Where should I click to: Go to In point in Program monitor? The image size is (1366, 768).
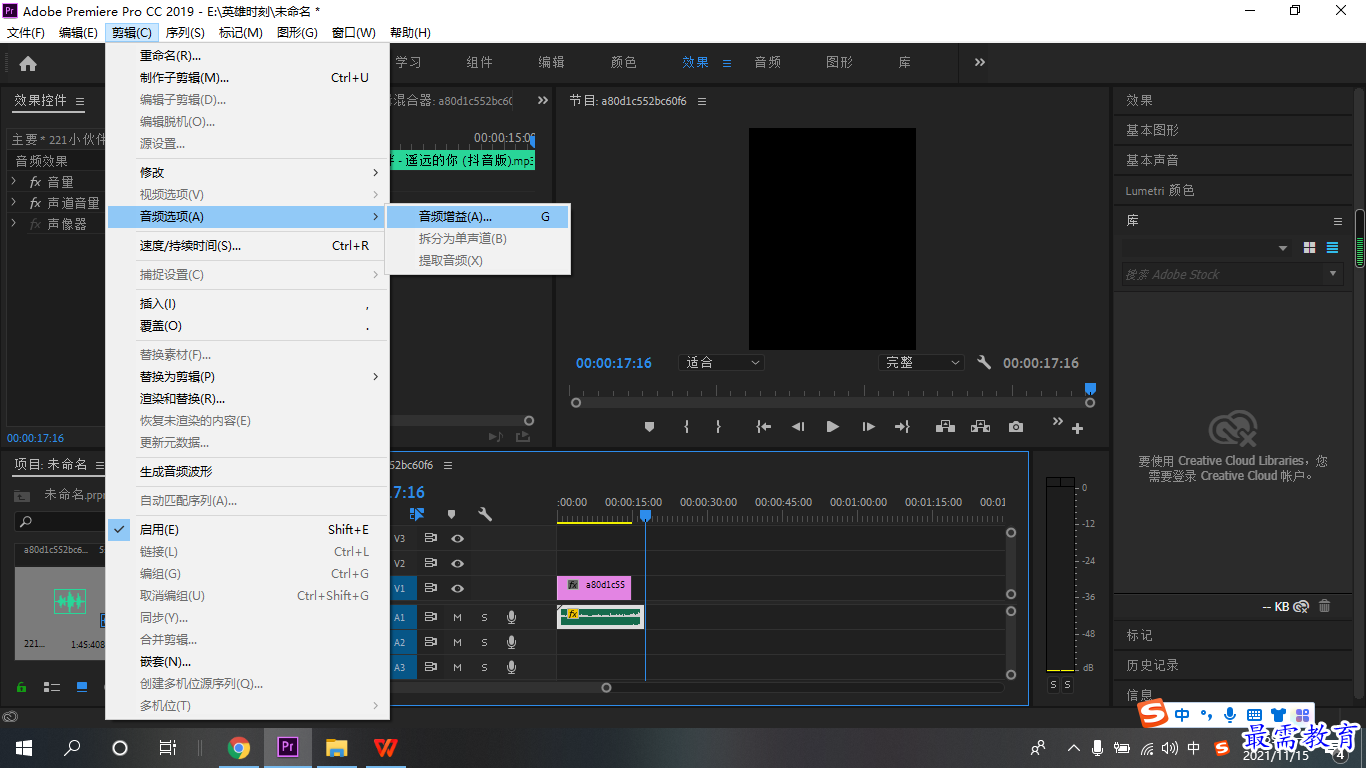point(764,427)
